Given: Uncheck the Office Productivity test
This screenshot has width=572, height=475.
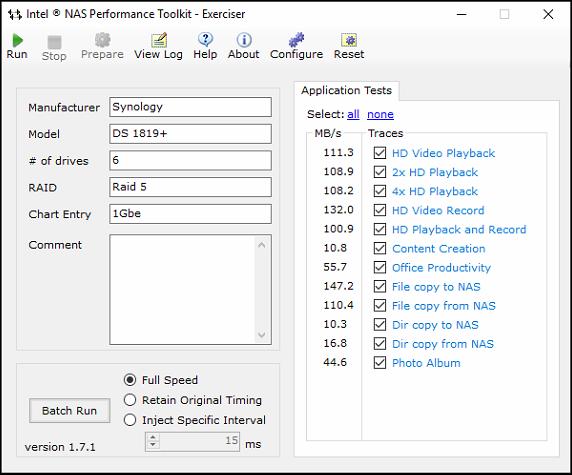Looking at the screenshot, I should pyautogui.click(x=380, y=267).
